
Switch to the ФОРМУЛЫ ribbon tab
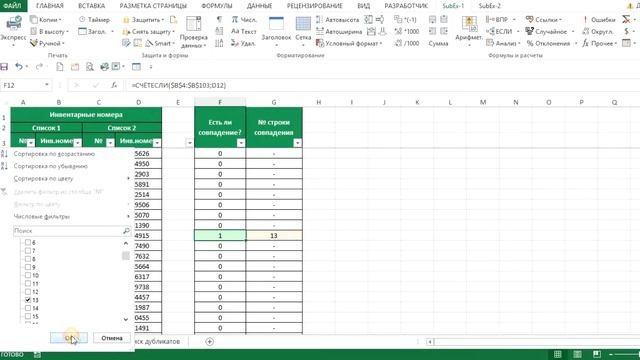coord(217,6)
